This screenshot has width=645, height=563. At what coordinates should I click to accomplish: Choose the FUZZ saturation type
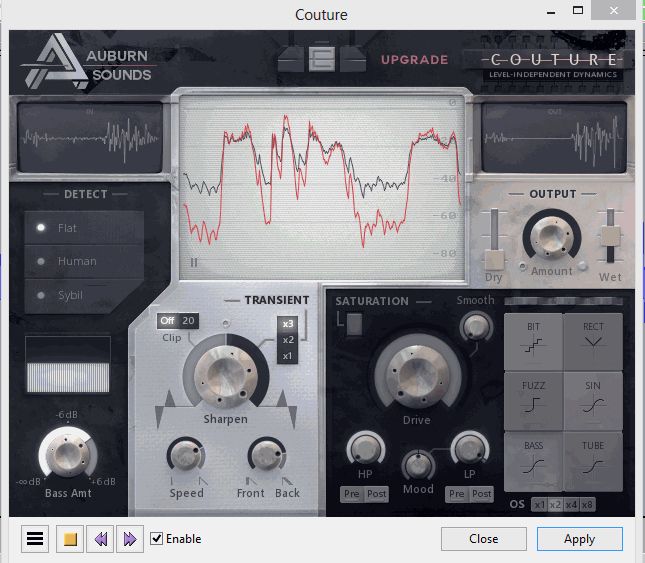(534, 401)
